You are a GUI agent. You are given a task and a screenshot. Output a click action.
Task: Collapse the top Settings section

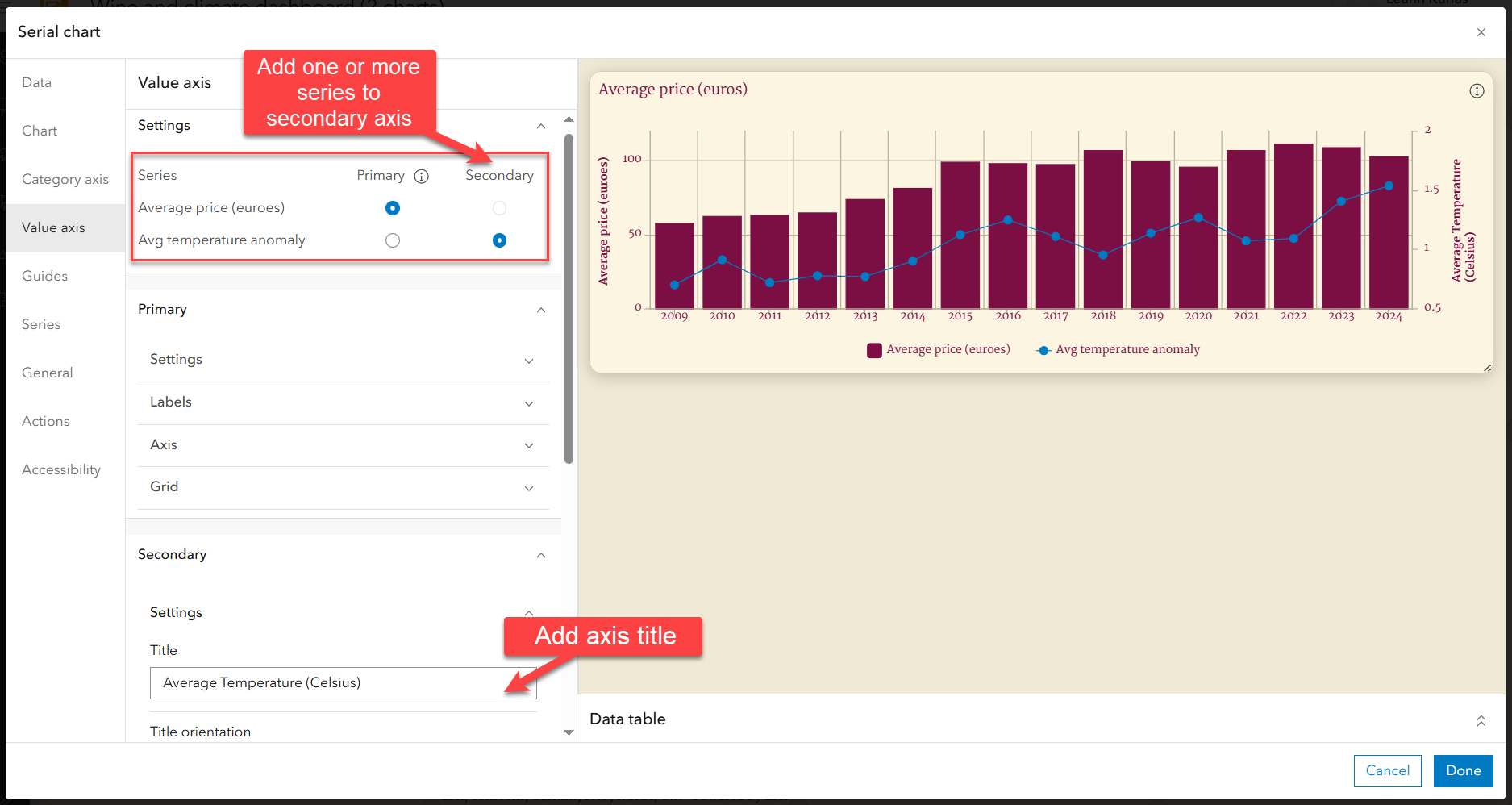pos(541,126)
